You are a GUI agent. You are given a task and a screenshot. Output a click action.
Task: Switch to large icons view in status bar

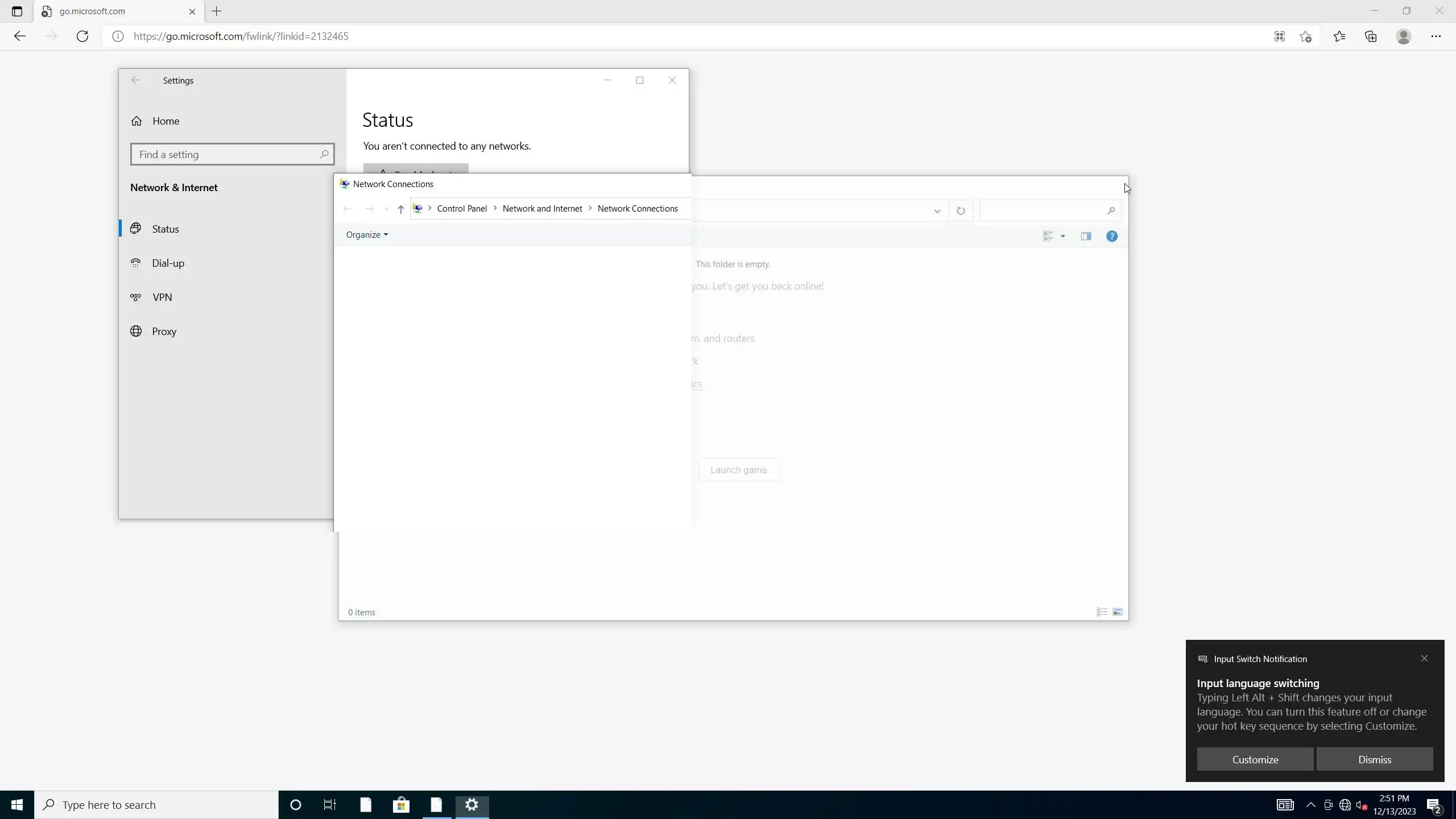[1118, 612]
